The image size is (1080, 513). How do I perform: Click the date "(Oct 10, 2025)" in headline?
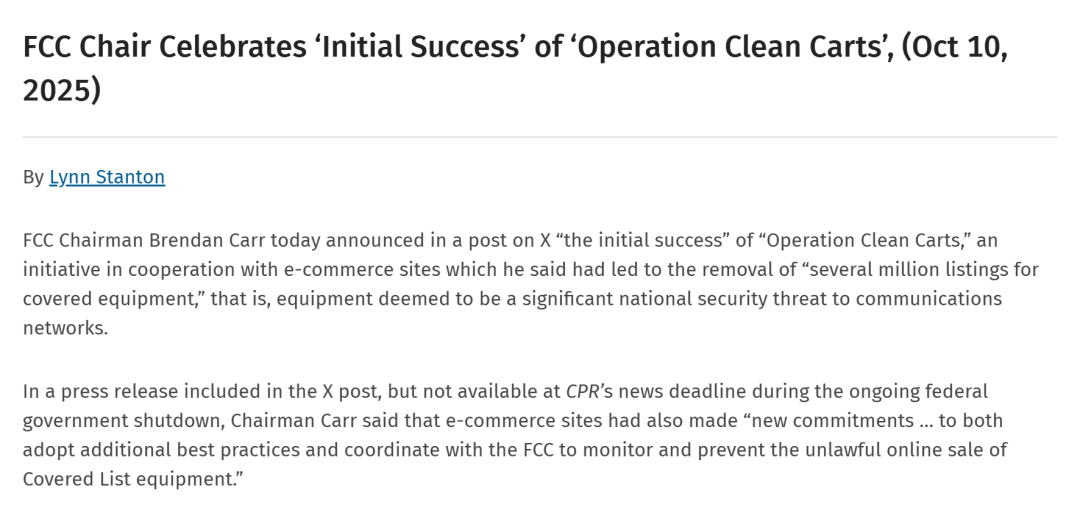point(960,48)
